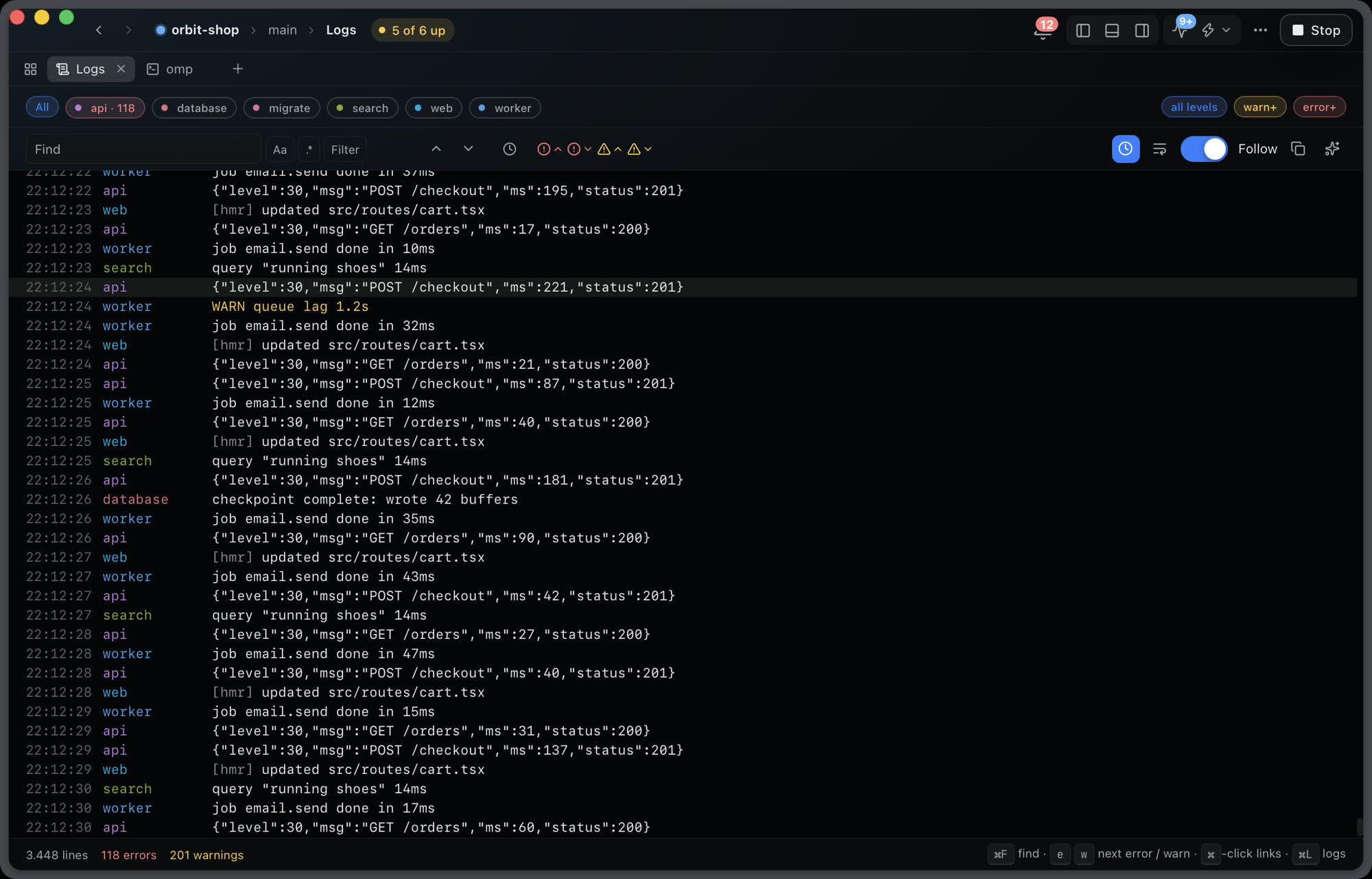Toggle case-sensitive Aa search
1372x879 pixels.
280,150
